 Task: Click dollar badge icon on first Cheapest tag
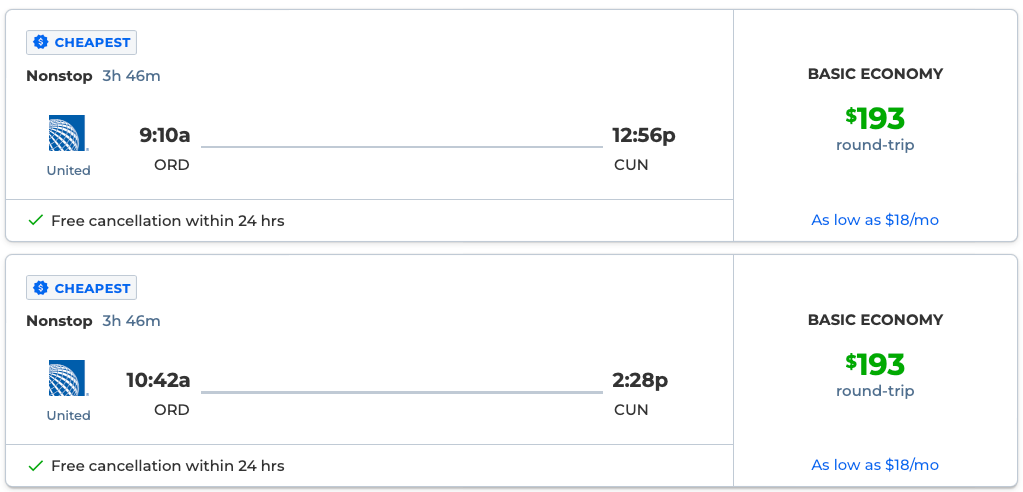pyautogui.click(x=41, y=42)
